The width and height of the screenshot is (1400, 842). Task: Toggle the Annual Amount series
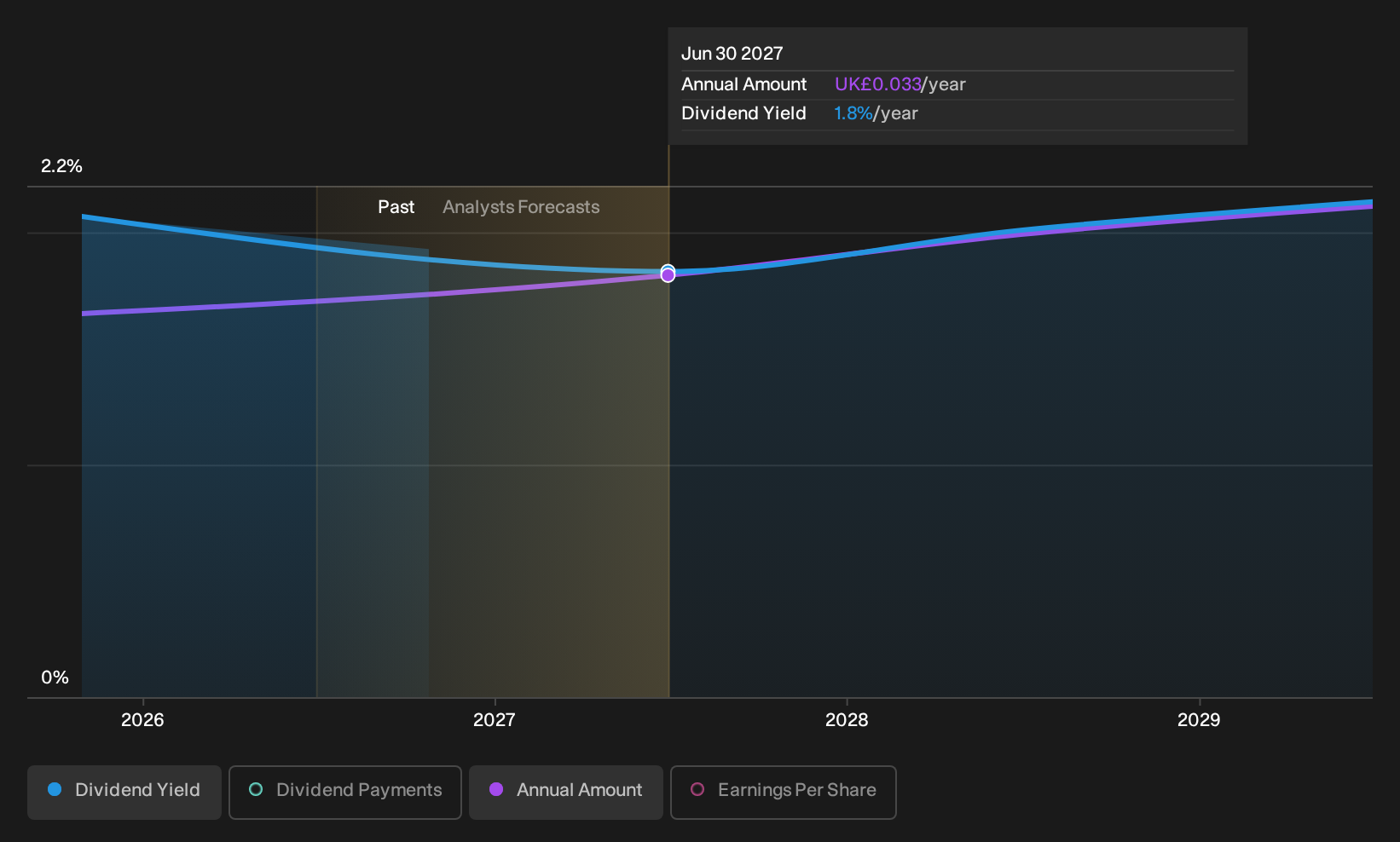click(x=566, y=793)
